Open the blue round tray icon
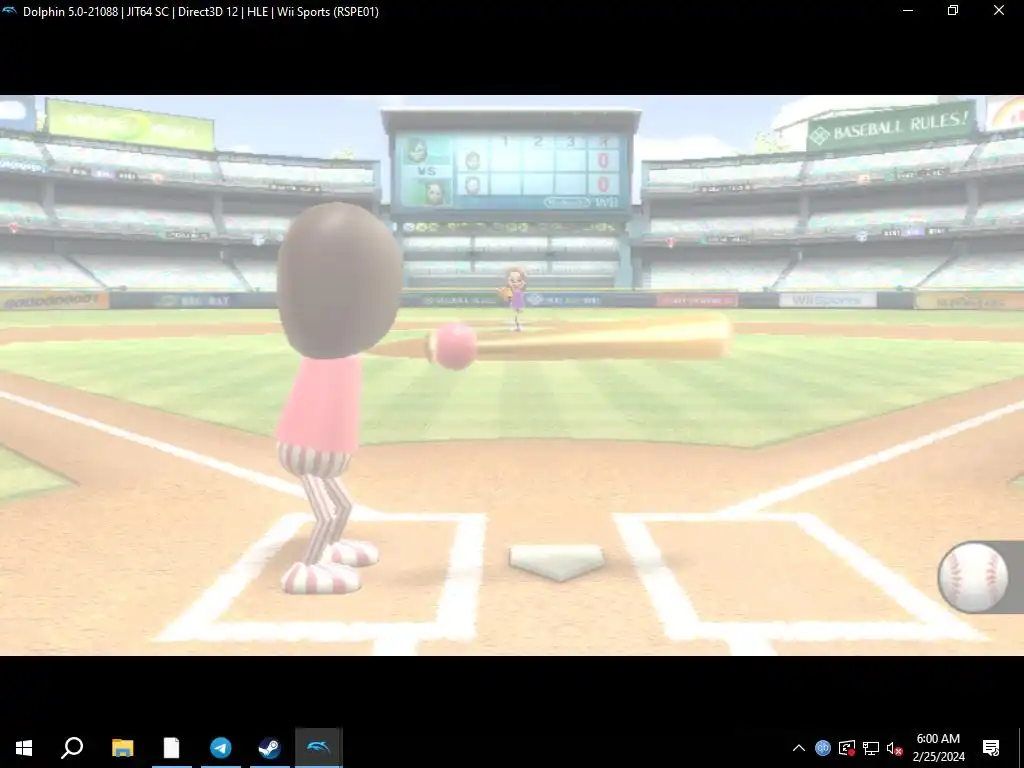The image size is (1024, 768). click(823, 748)
